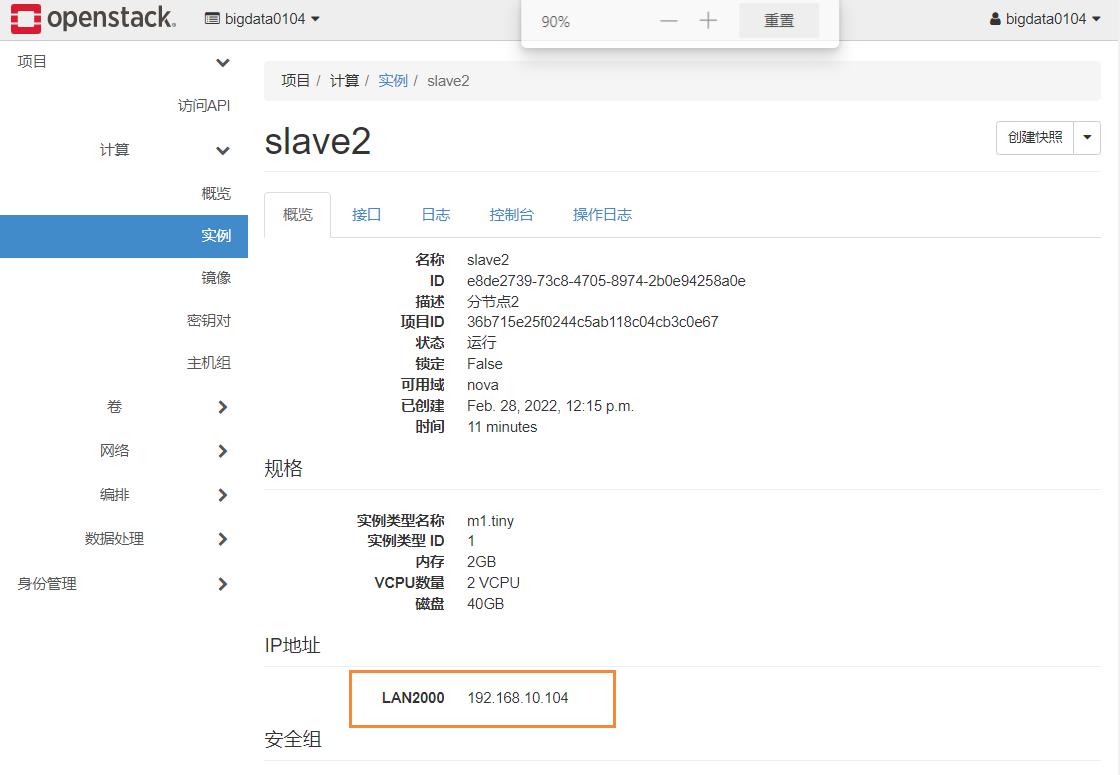
Task: Open 镜像 in the sidebar
Action: [x=216, y=278]
